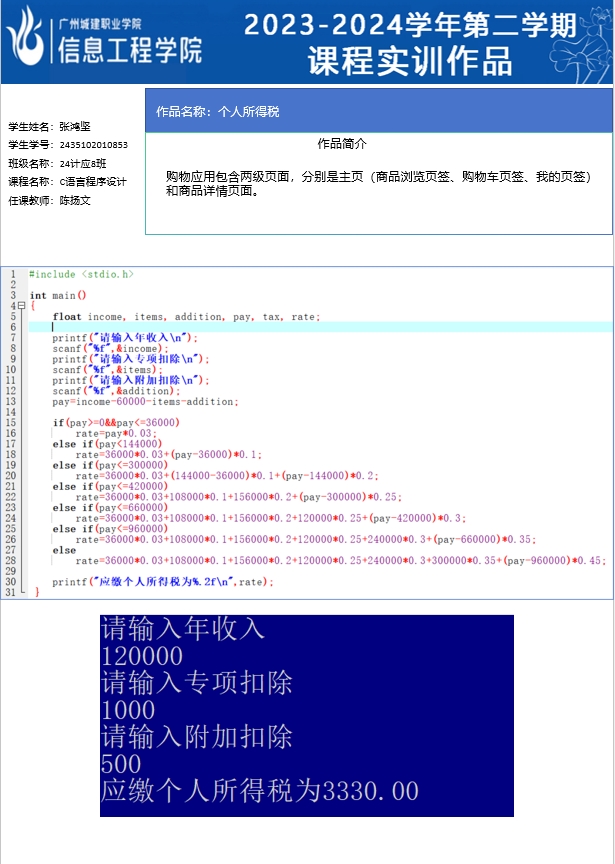Click the student ID 2435102010853
The width and height of the screenshot is (615, 864).
pyautogui.click(x=93, y=146)
